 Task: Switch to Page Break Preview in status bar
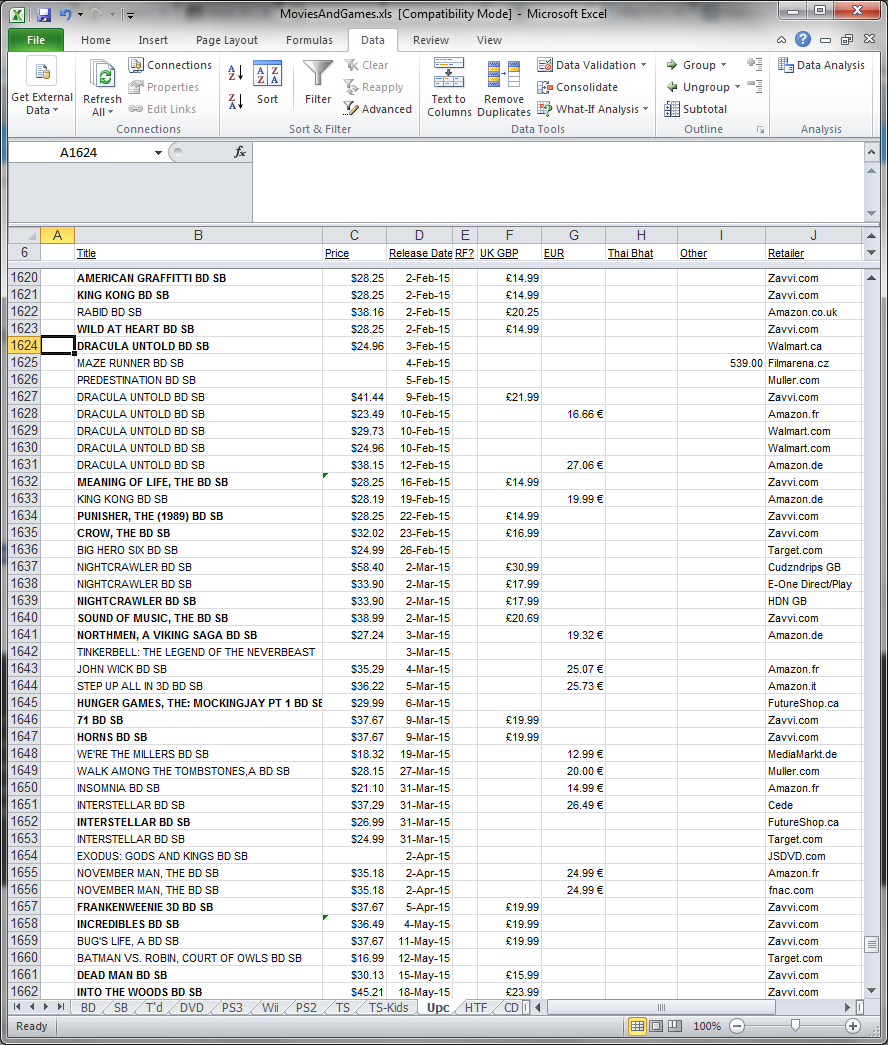click(x=675, y=1026)
